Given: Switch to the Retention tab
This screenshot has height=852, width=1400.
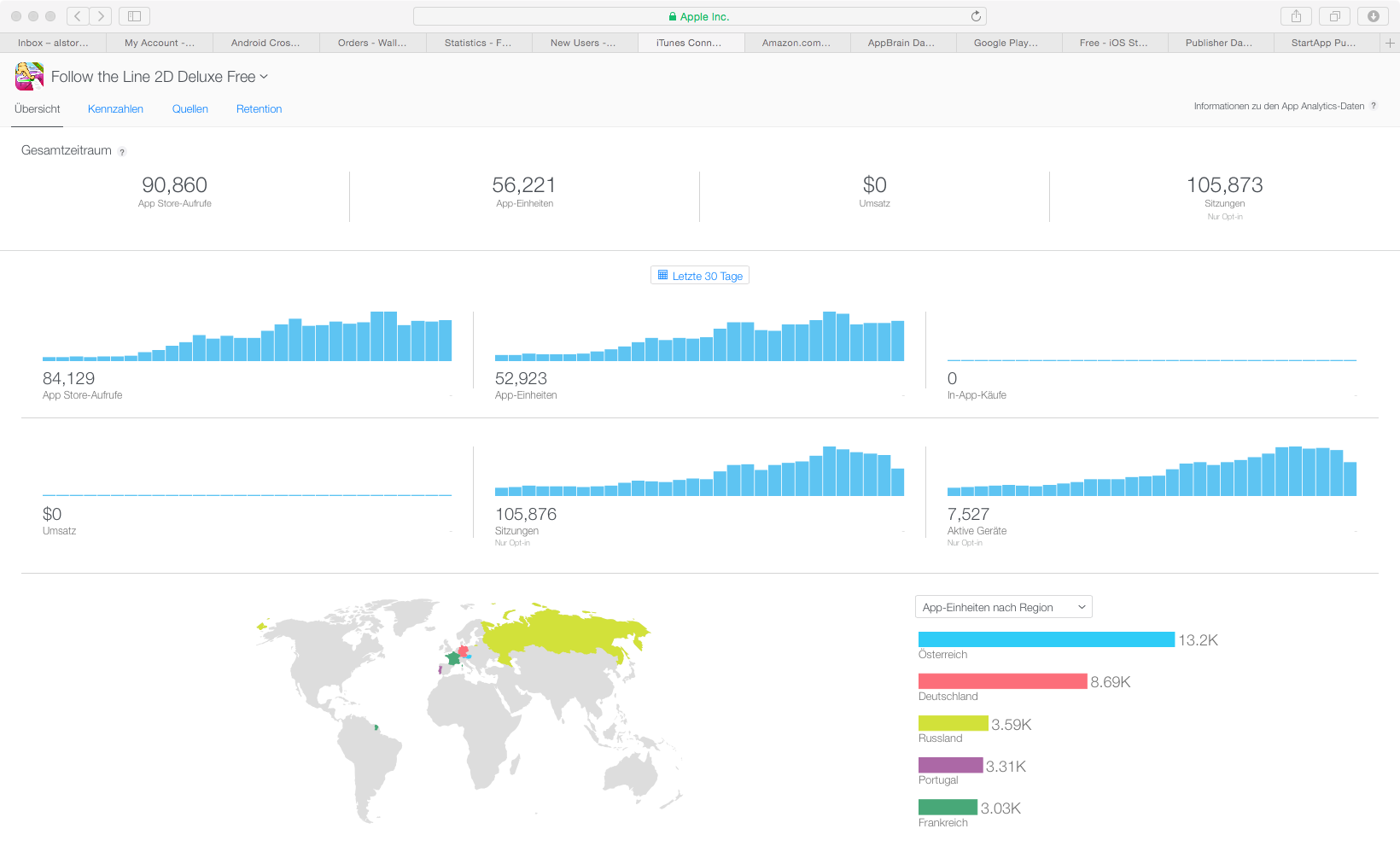Looking at the screenshot, I should [x=259, y=109].
